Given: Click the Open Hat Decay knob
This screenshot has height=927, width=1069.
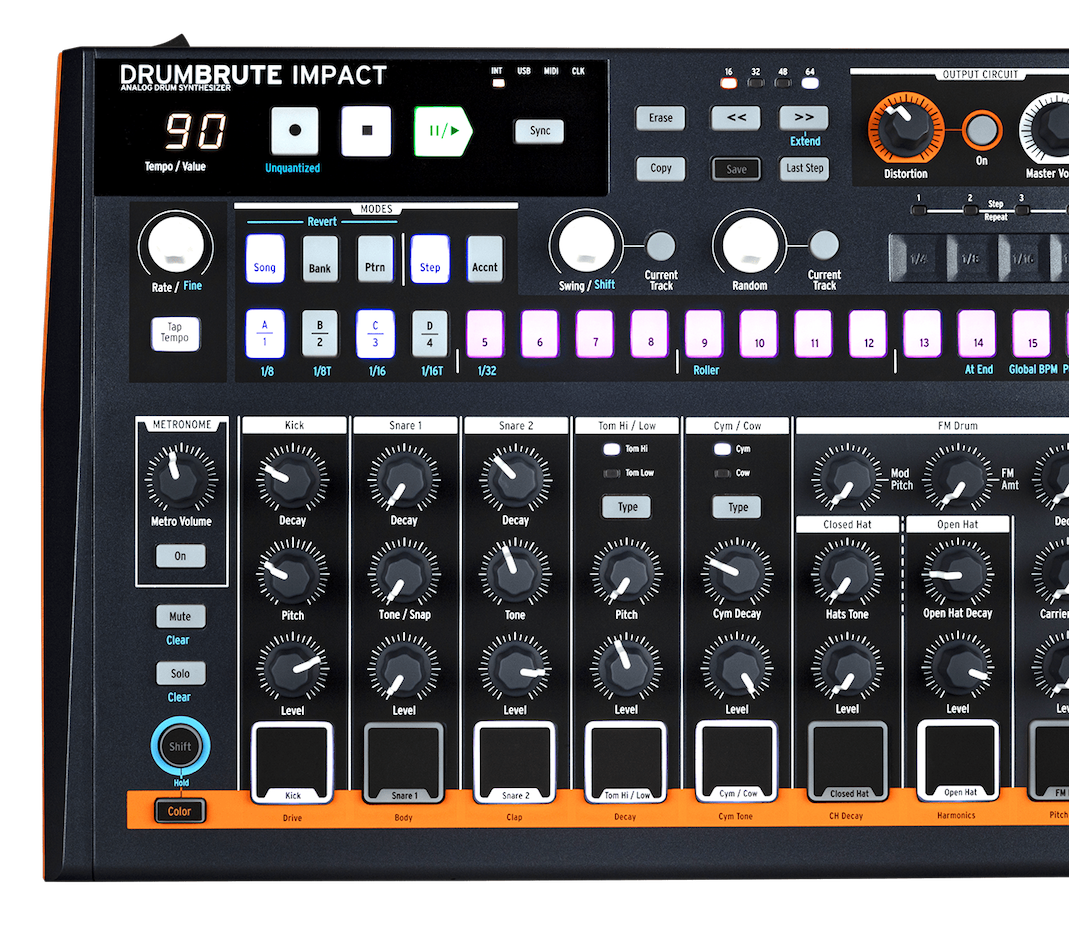Looking at the screenshot, I should coord(957,573).
